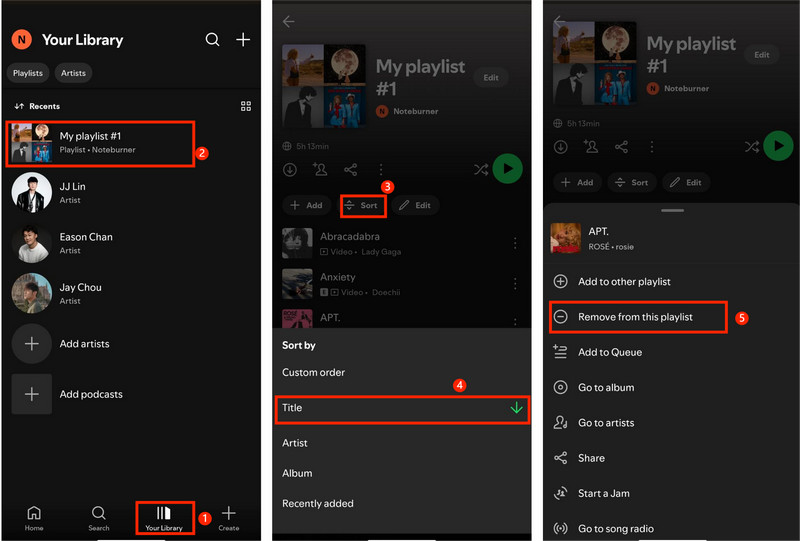Choose Share in track menu
Screen dimensions: 800x541
[x=671, y=458]
